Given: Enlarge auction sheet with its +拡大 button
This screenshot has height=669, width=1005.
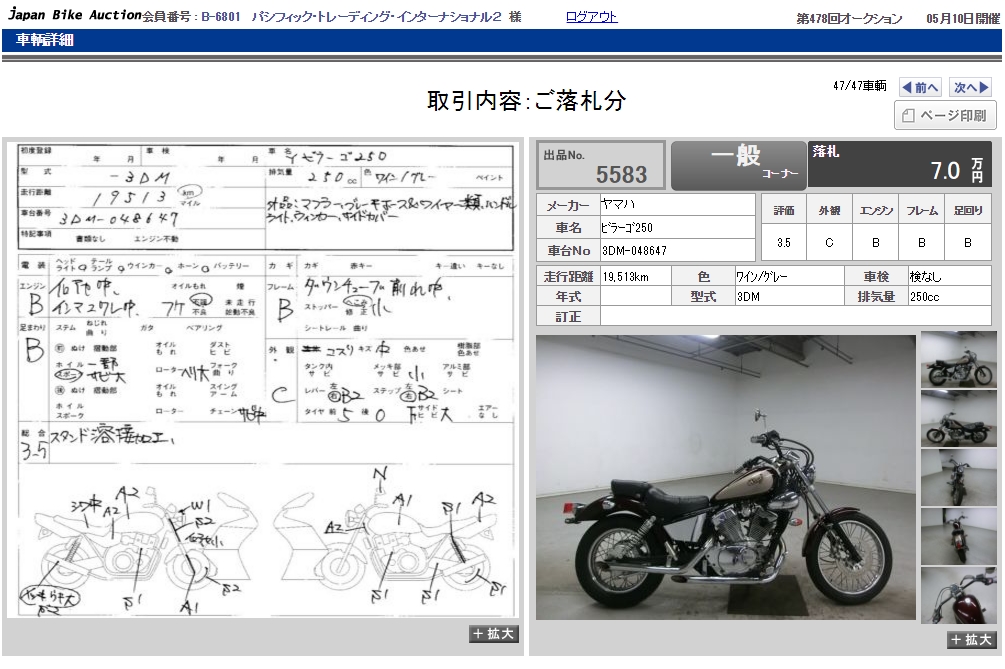Looking at the screenshot, I should 493,634.
